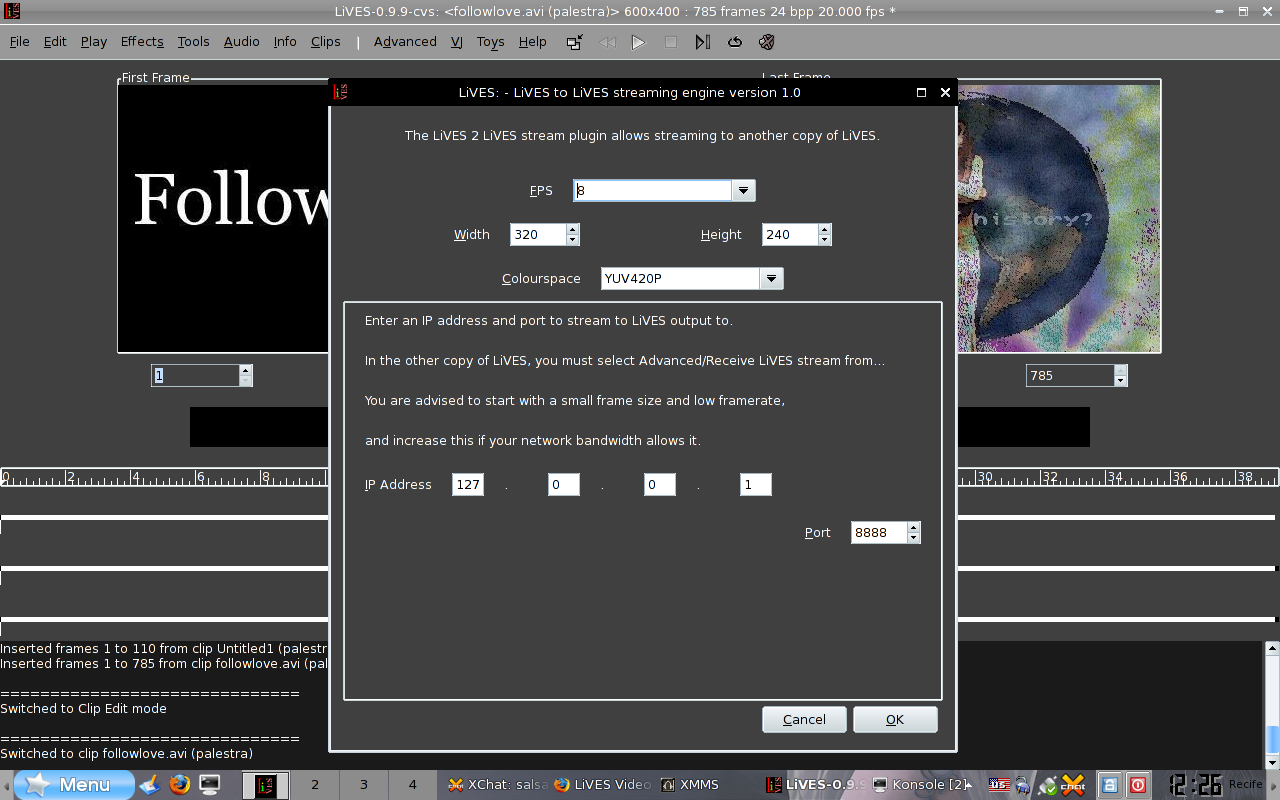
Task: Click the YUV420P colourspace field
Action: click(x=681, y=279)
